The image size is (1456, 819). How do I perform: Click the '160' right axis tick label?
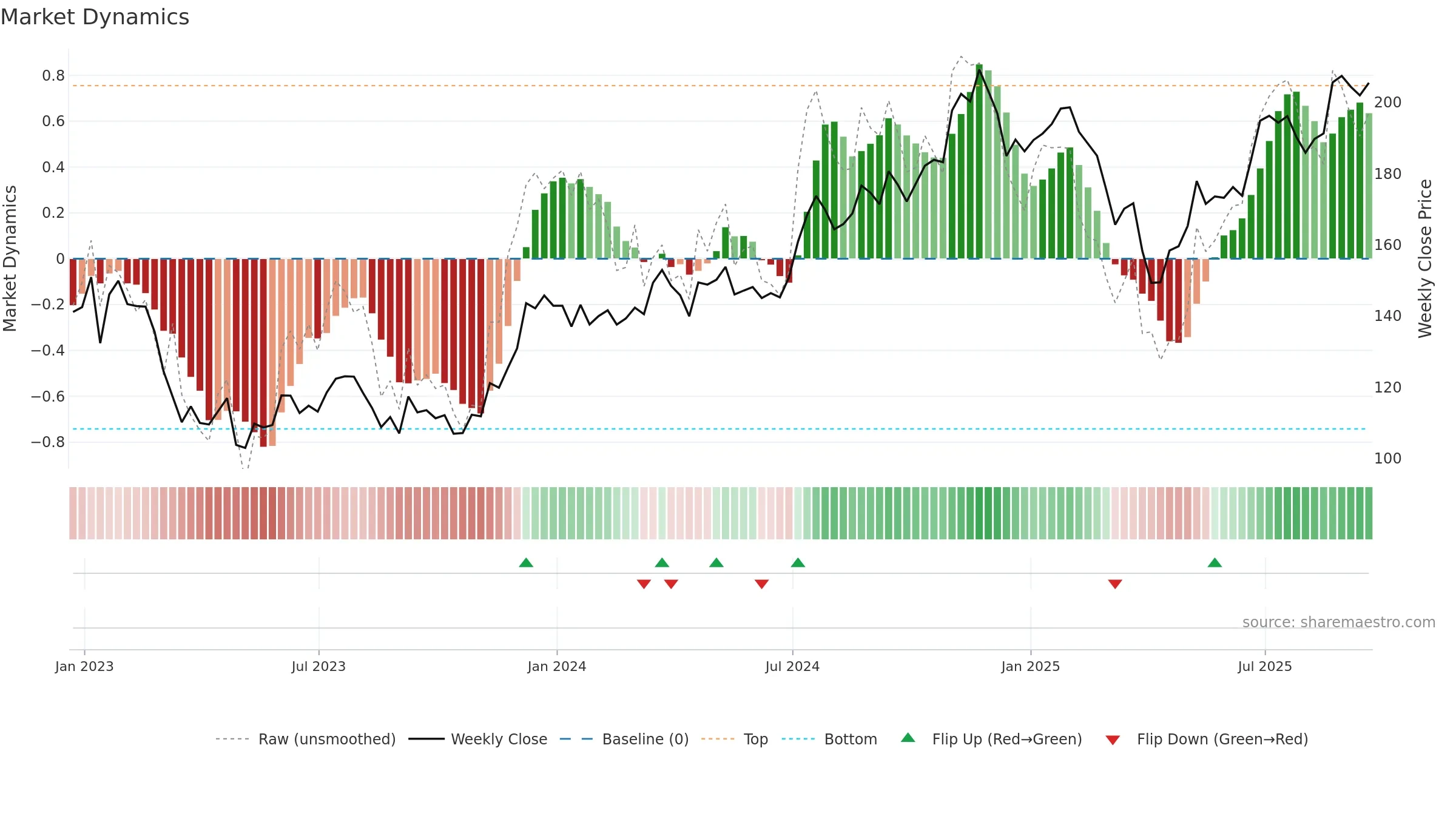1388,245
